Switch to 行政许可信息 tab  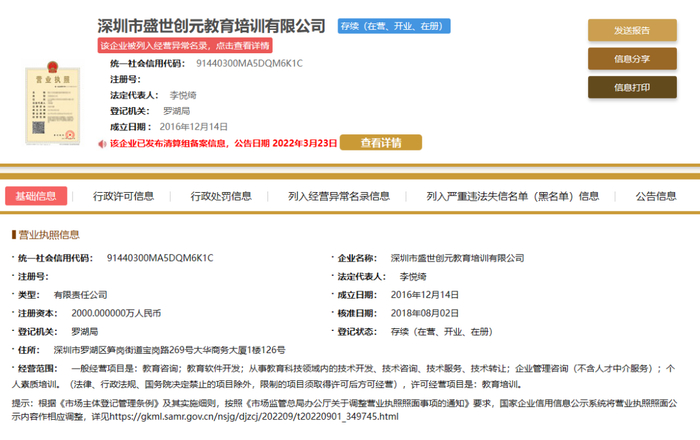coord(123,196)
